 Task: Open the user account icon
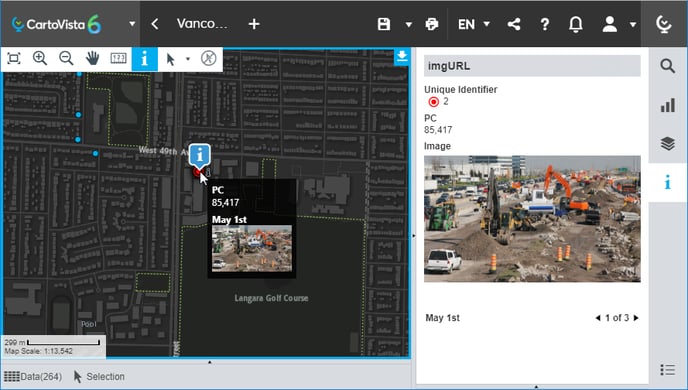609,24
